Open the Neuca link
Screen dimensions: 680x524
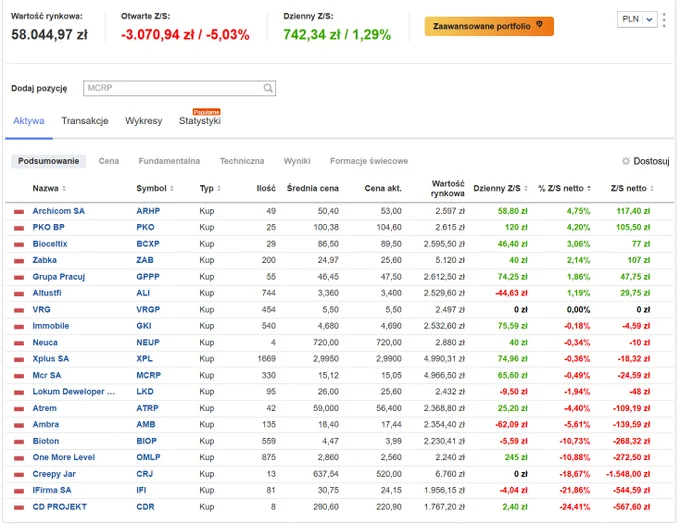pyautogui.click(x=45, y=343)
